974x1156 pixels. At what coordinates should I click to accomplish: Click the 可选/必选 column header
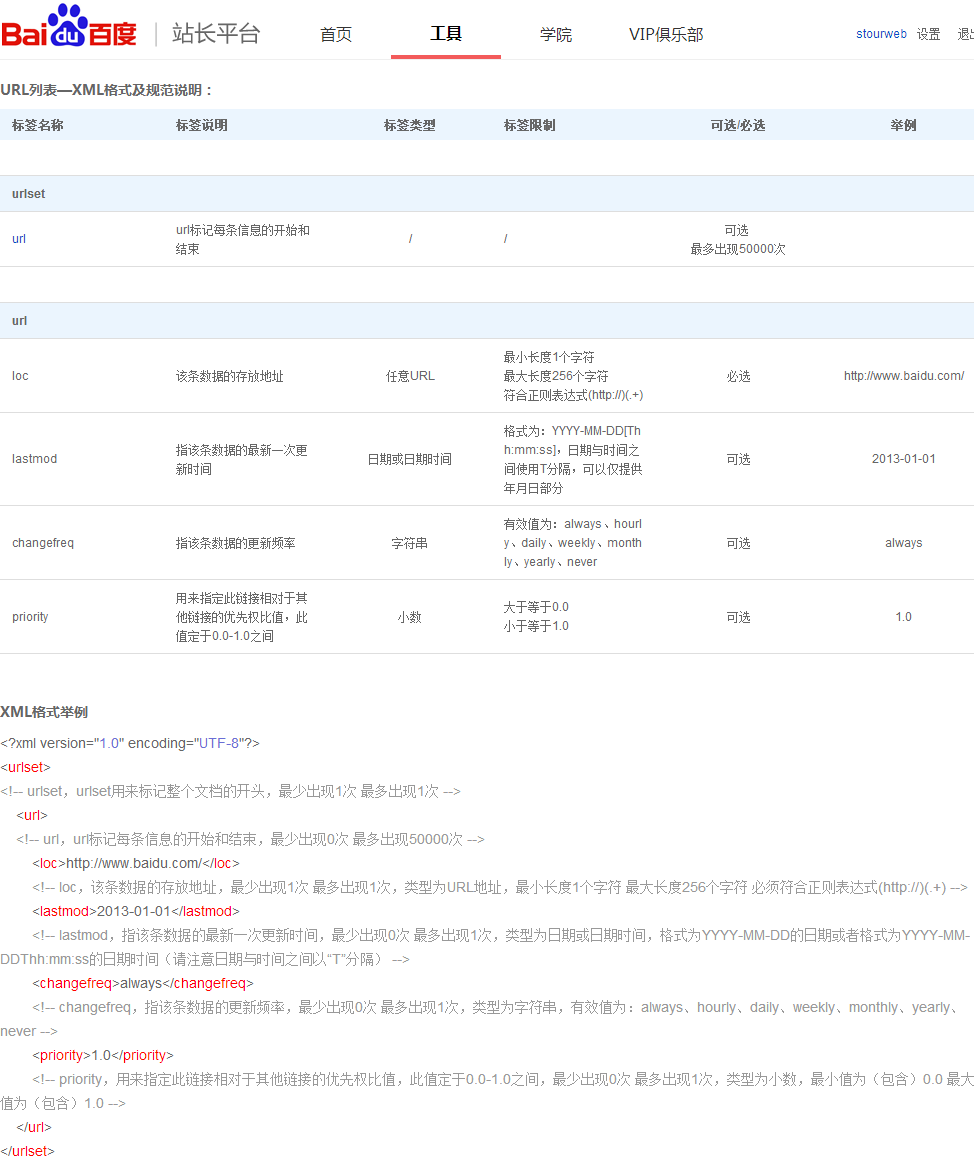click(738, 125)
